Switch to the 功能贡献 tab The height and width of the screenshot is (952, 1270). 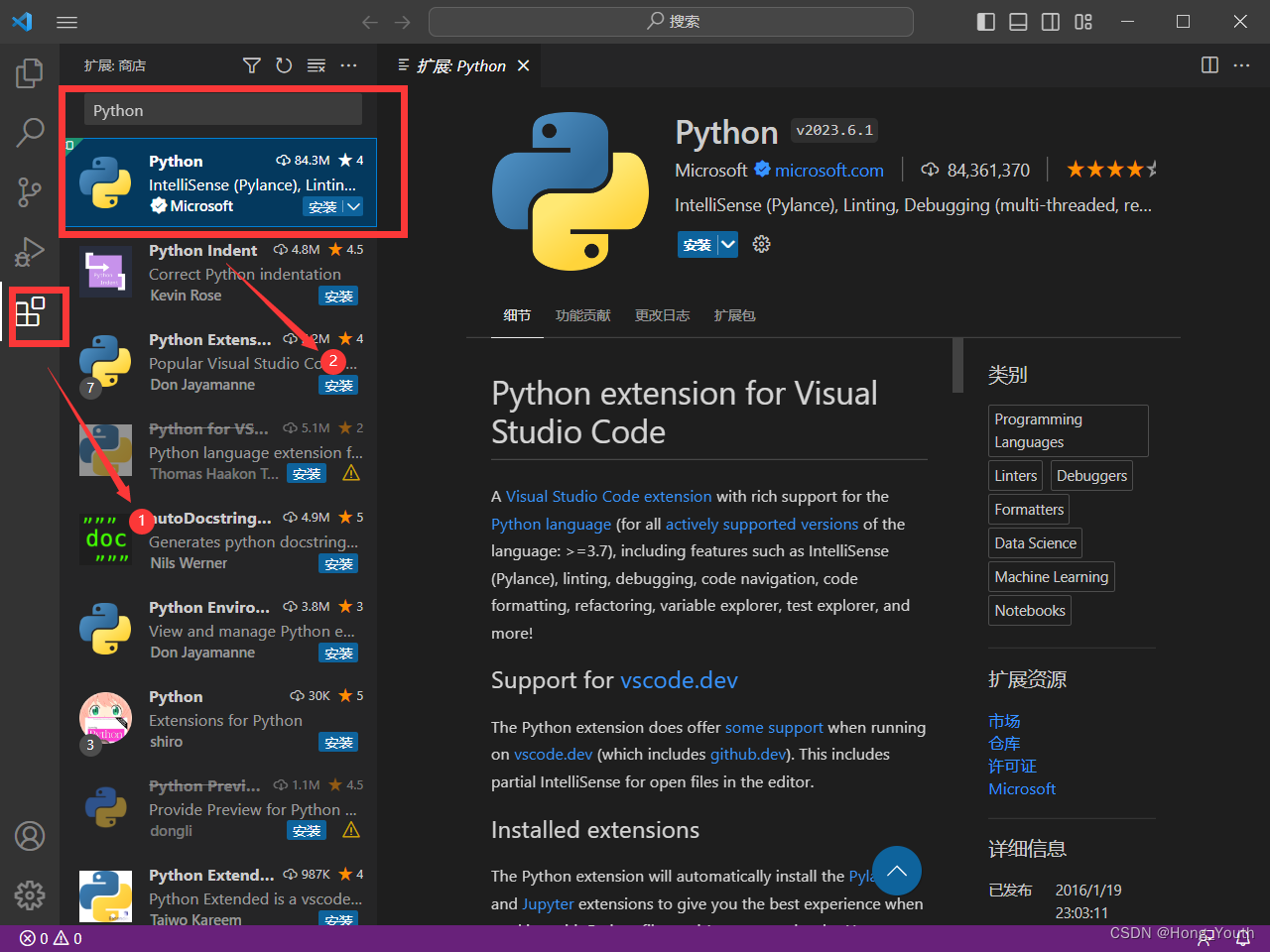583,315
